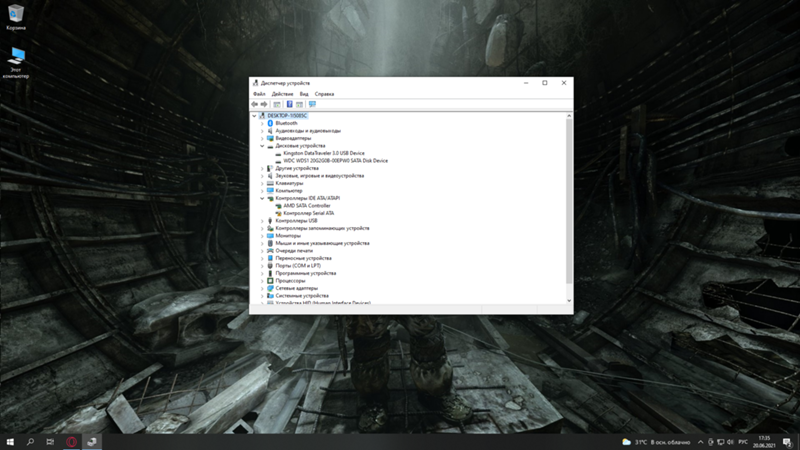The height and width of the screenshot is (450, 800).
Task: Click the Device Manager taskbar icon
Action: coord(92,442)
